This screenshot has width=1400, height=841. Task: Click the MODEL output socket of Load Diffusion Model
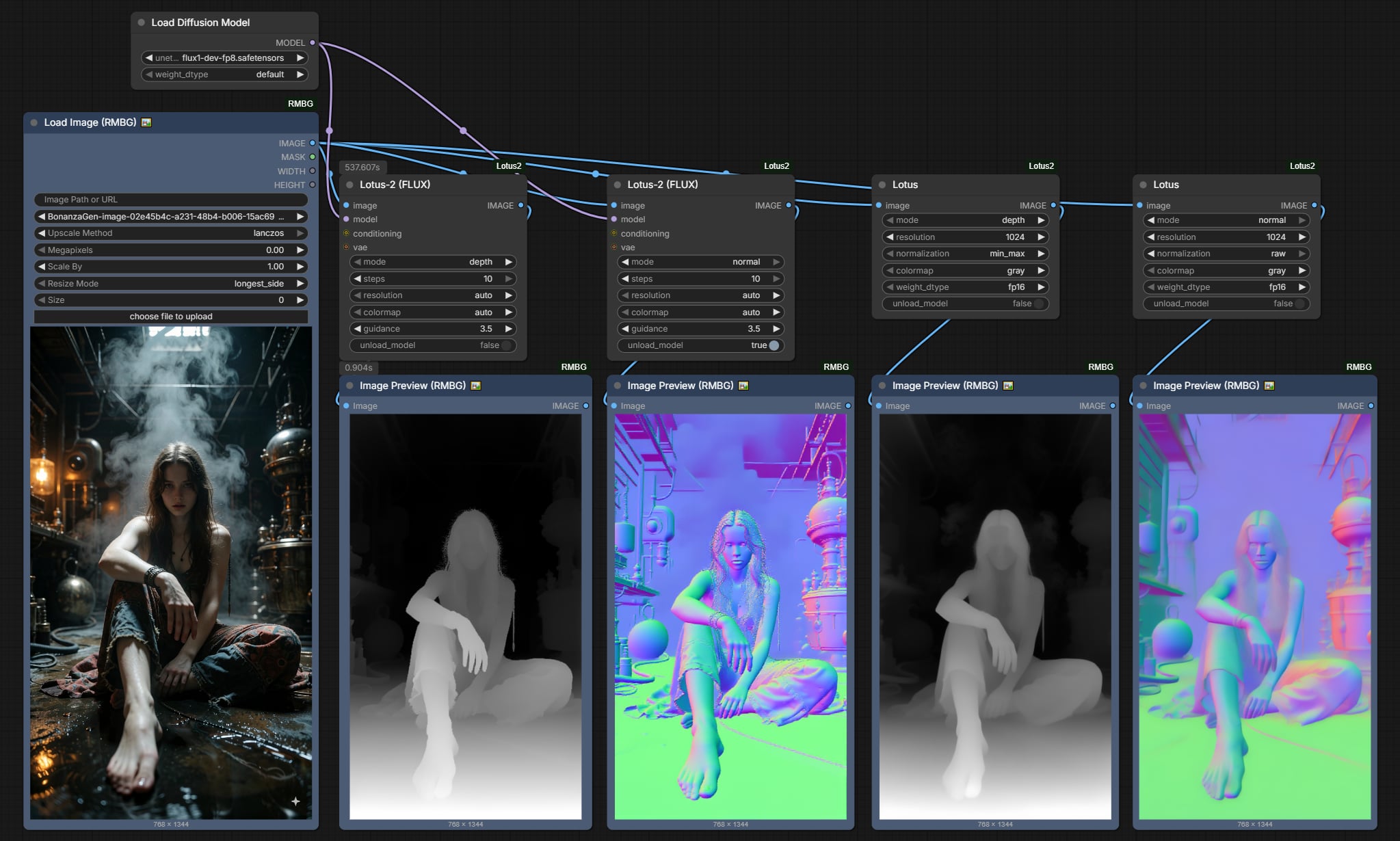pyautogui.click(x=313, y=42)
